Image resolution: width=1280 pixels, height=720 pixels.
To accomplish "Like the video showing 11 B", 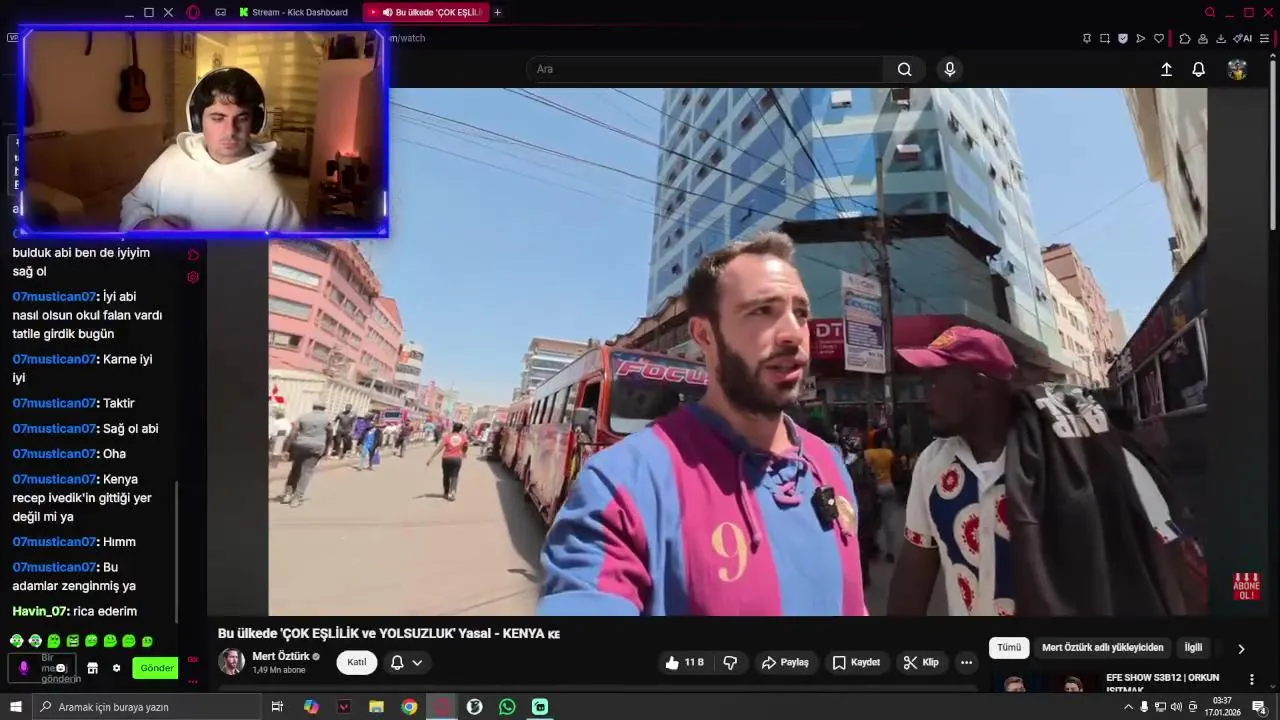I will pyautogui.click(x=685, y=662).
